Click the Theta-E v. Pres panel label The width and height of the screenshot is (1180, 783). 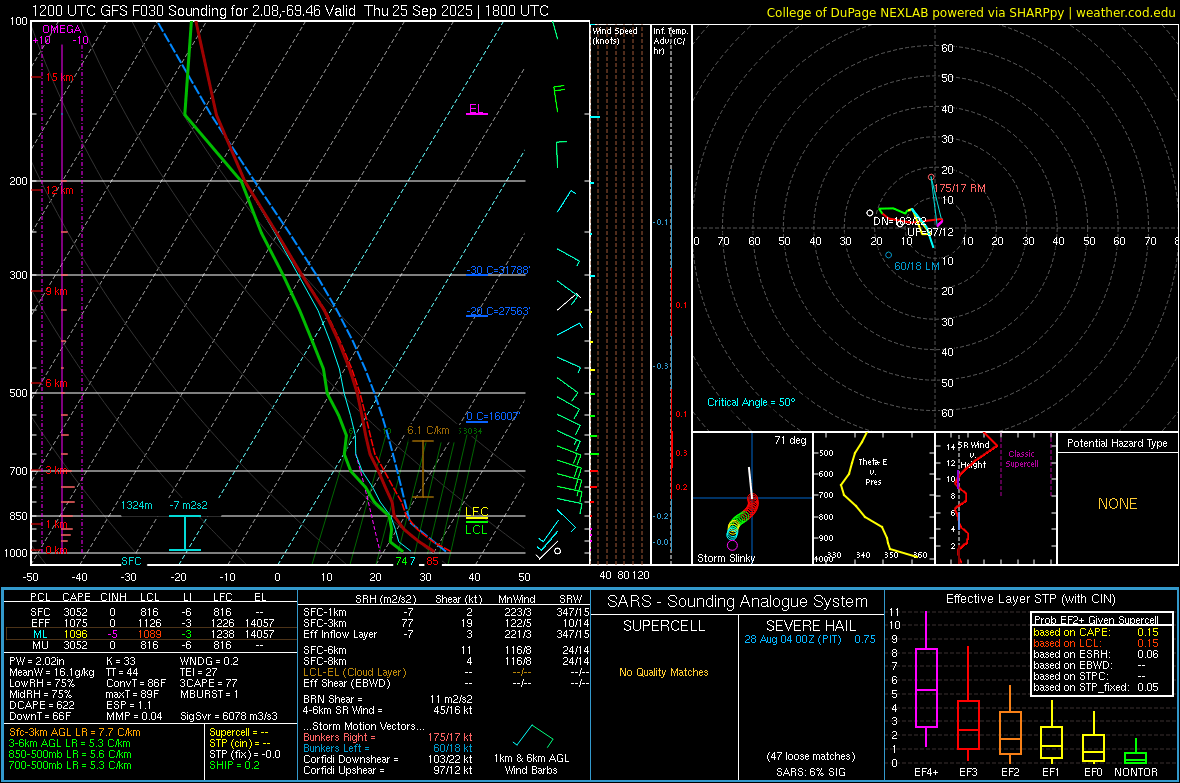[873, 471]
